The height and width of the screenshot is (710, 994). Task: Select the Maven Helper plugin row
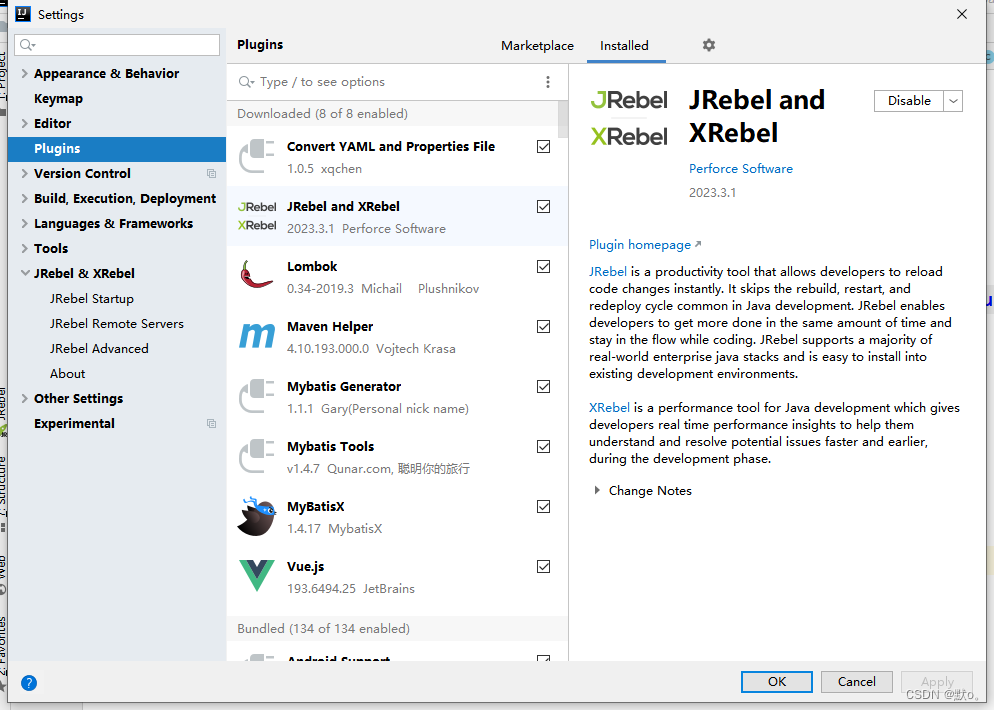point(397,337)
